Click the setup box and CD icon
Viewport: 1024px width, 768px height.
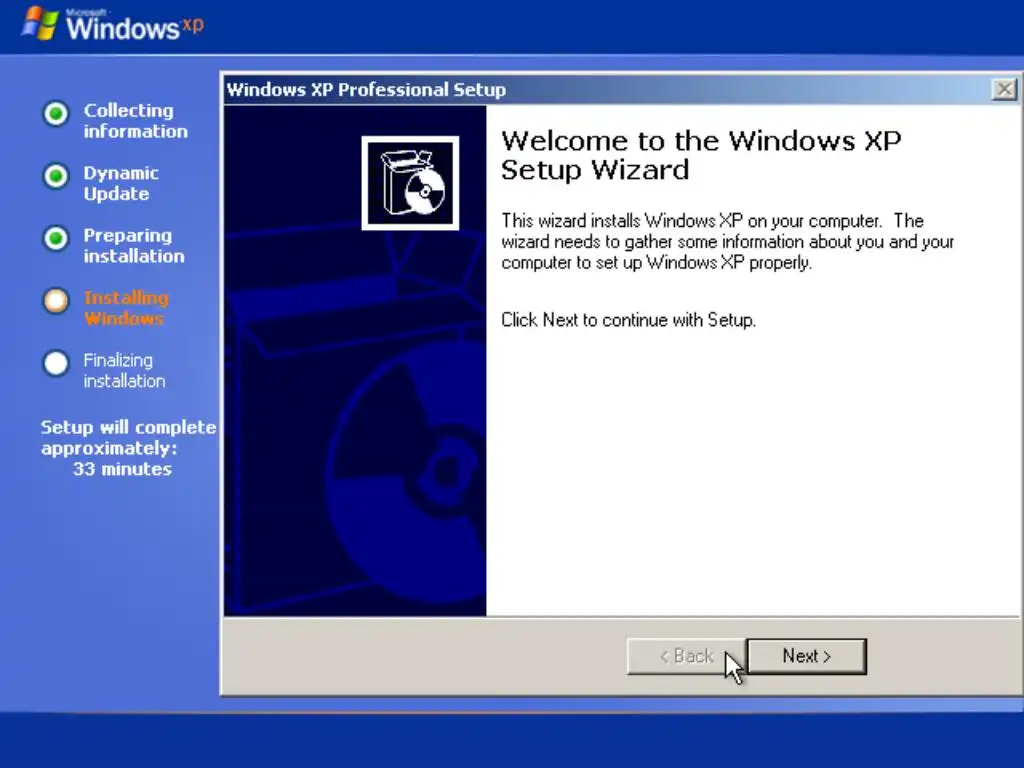tap(410, 183)
